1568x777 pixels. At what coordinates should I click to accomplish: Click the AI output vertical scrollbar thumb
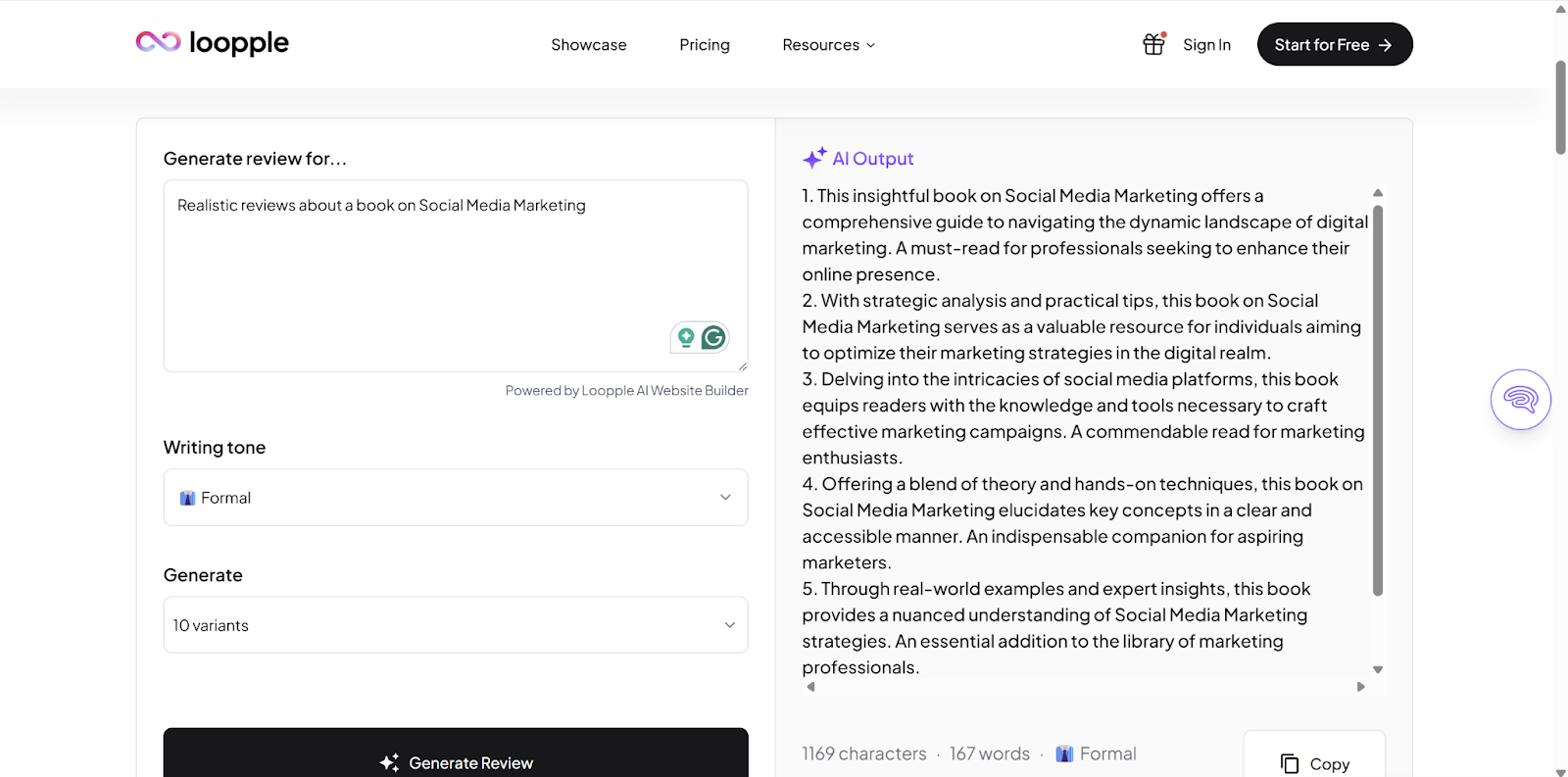(1378, 400)
